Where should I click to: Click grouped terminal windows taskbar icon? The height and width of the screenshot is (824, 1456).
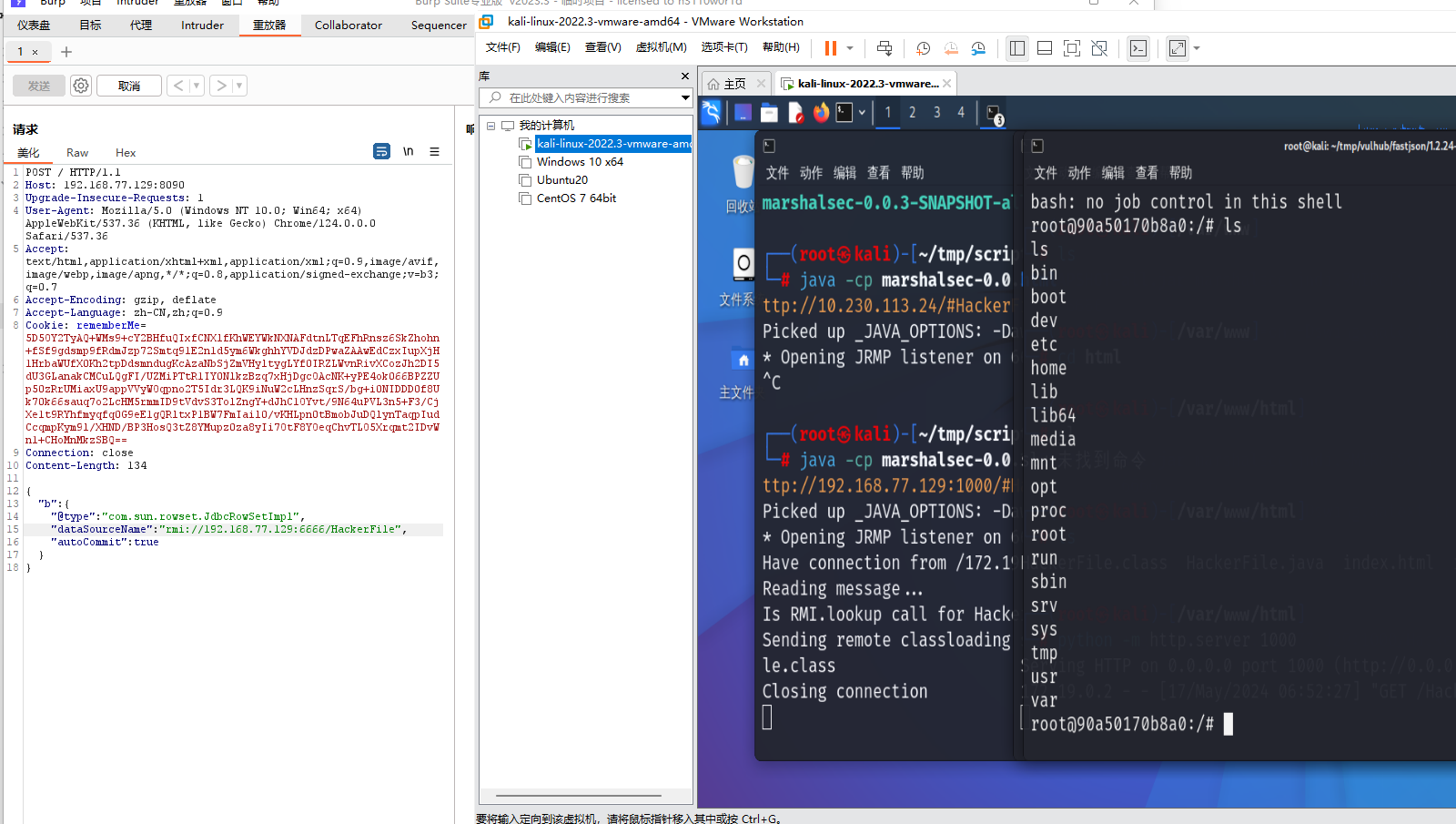(995, 114)
